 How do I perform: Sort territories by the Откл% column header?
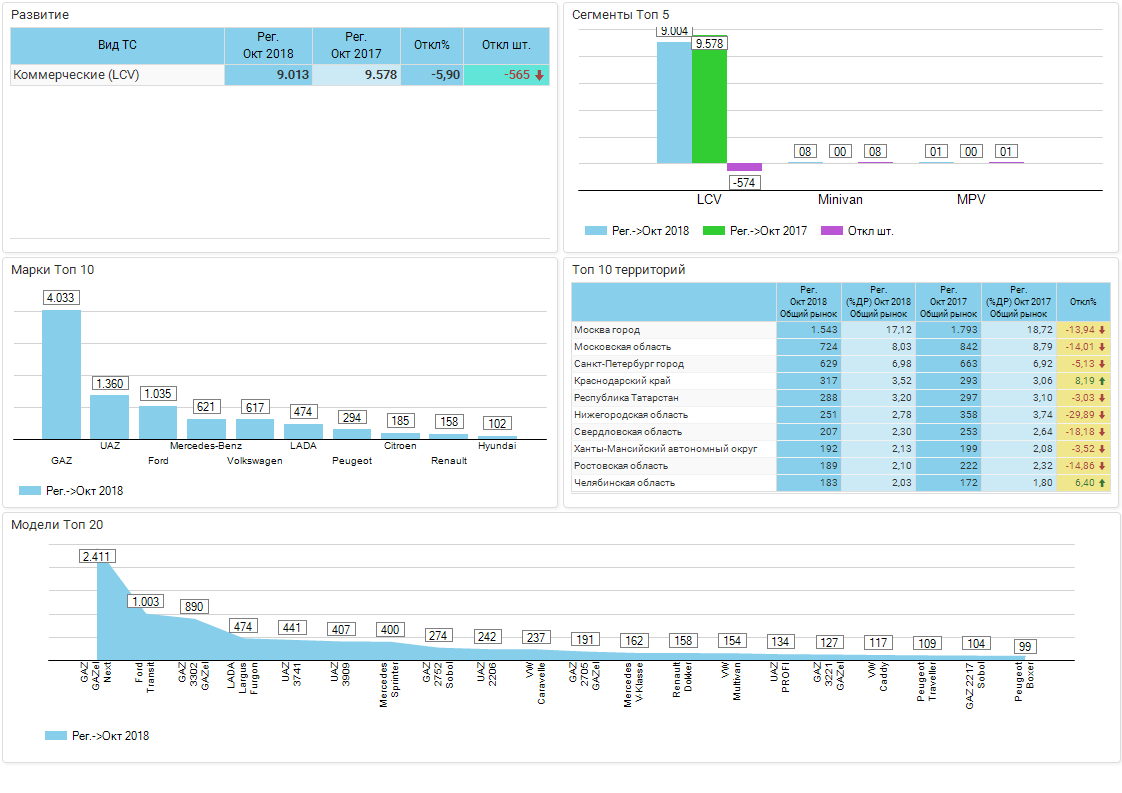click(x=1083, y=302)
